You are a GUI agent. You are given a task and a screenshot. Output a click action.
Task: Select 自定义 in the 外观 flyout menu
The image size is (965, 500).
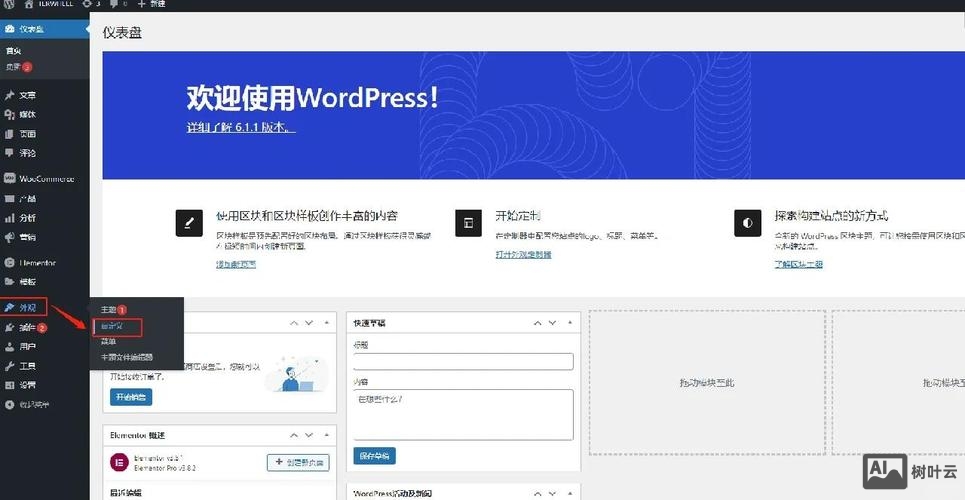pyautogui.click(x=112, y=327)
